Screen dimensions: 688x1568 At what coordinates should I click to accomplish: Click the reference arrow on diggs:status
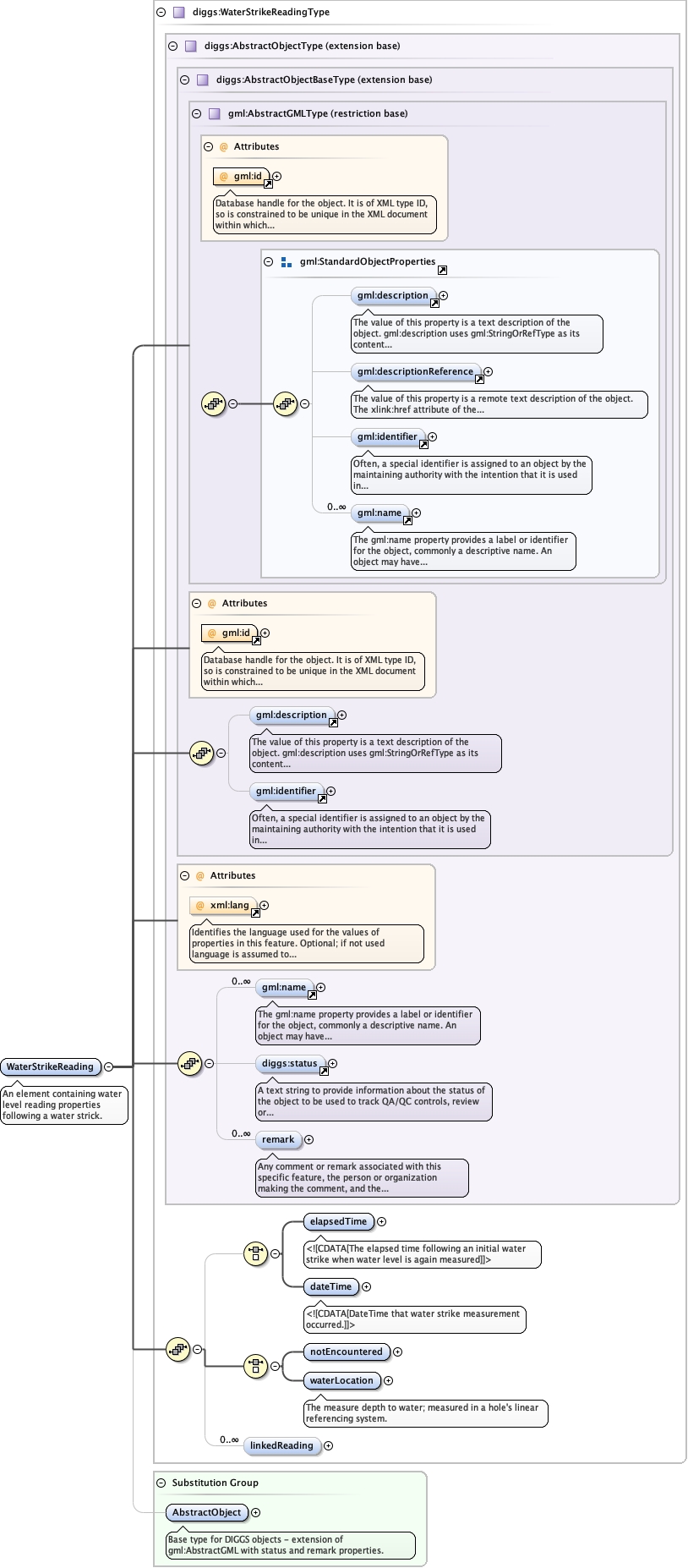[324, 1071]
